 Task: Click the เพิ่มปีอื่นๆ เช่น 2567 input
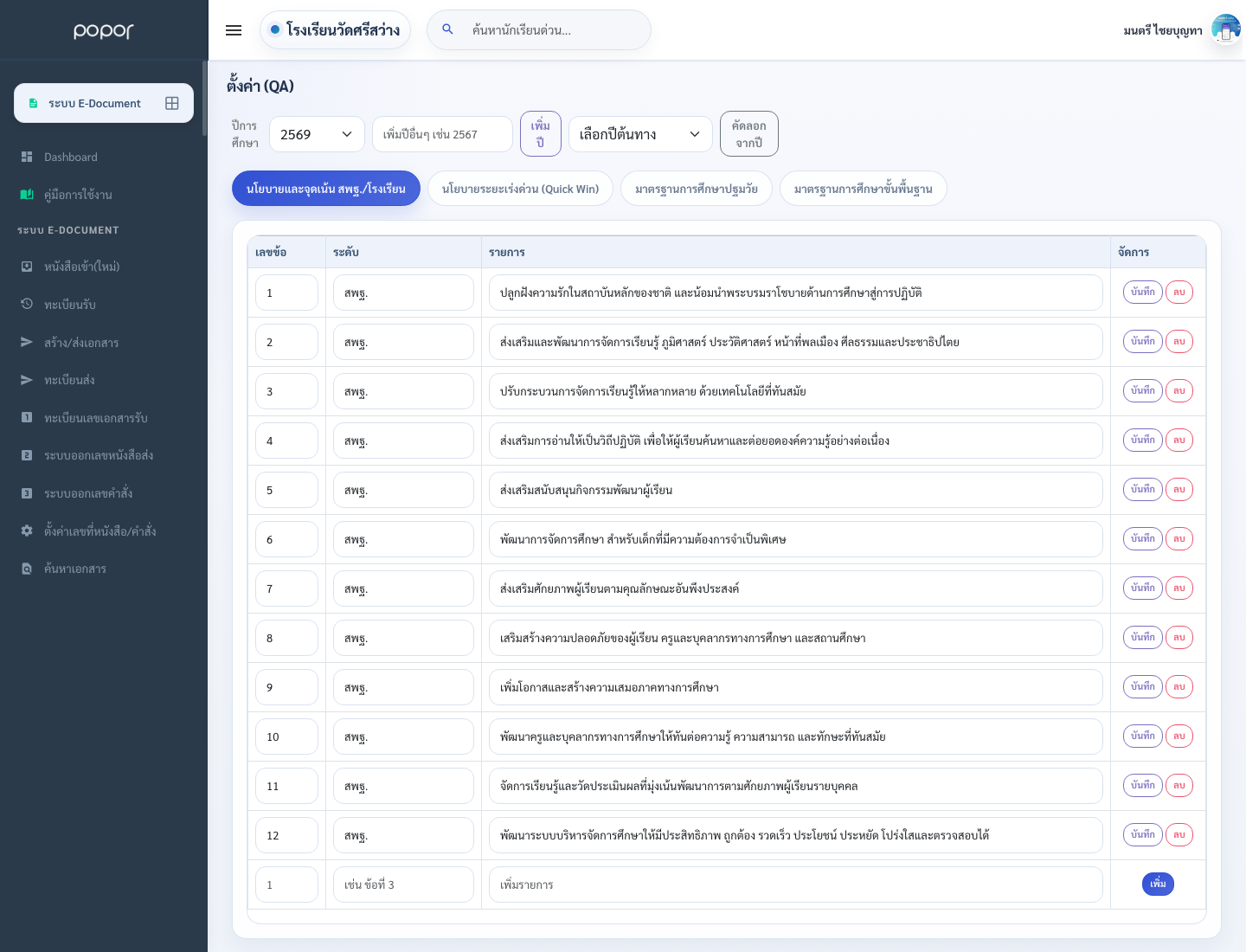click(442, 134)
